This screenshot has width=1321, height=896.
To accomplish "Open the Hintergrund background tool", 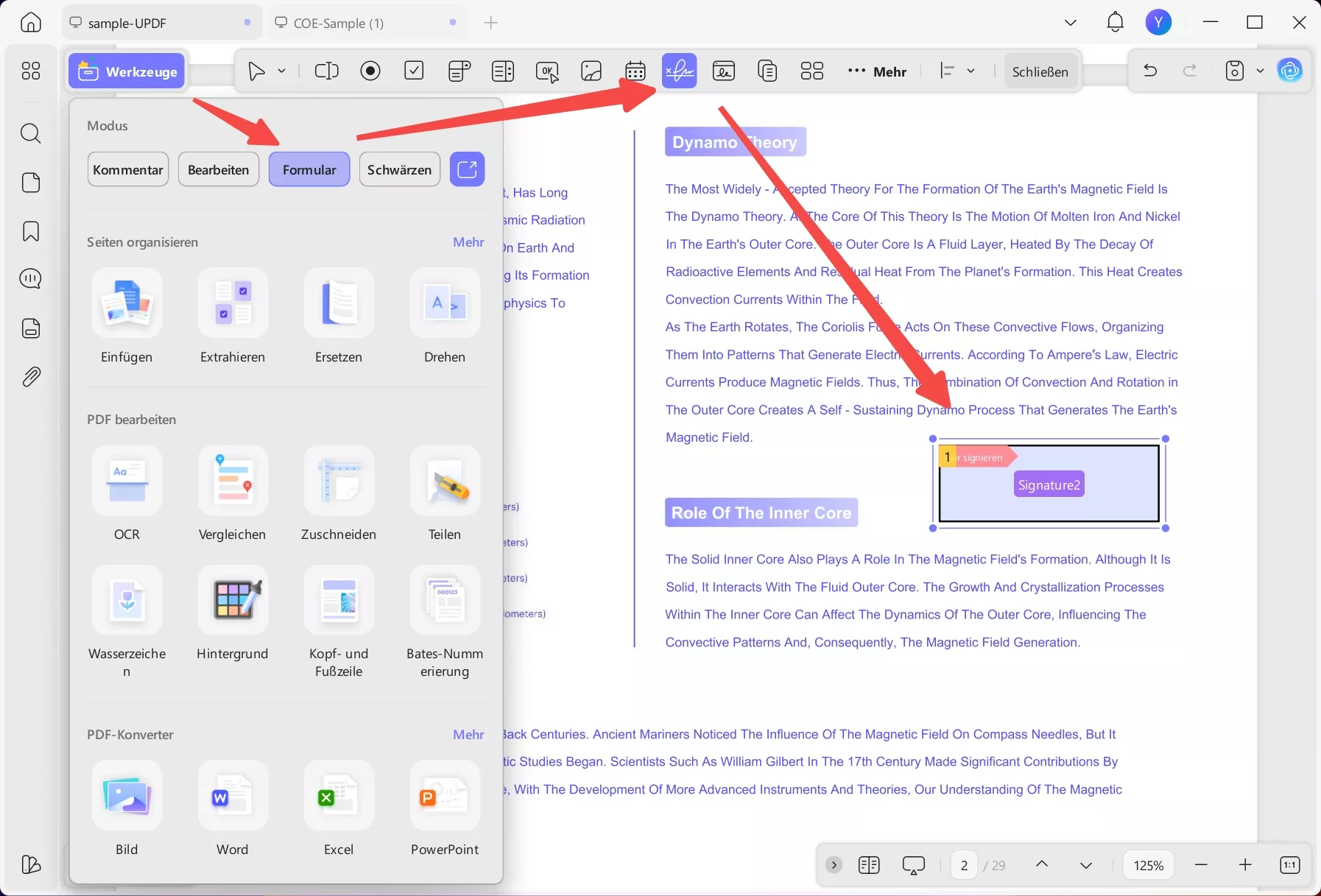I will click(x=233, y=613).
